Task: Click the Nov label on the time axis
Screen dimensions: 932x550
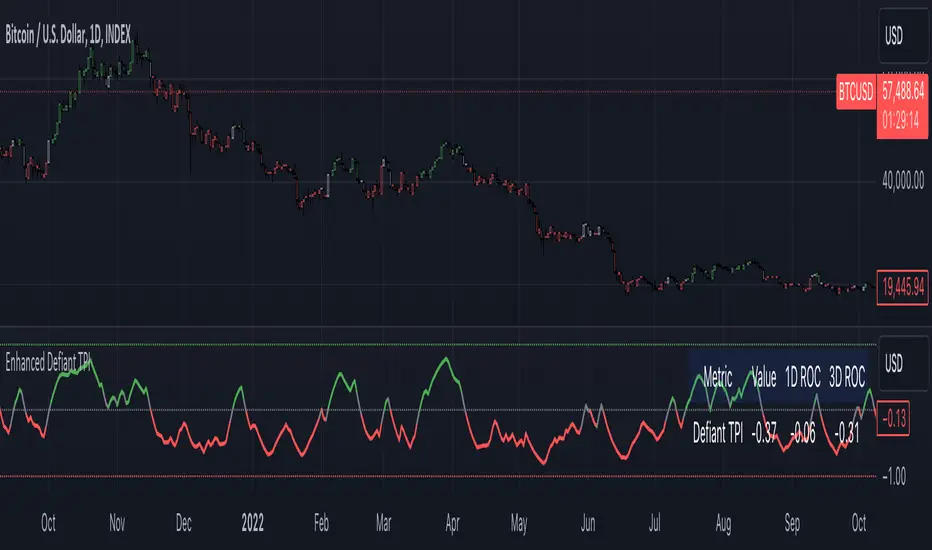Action: pyautogui.click(x=117, y=521)
